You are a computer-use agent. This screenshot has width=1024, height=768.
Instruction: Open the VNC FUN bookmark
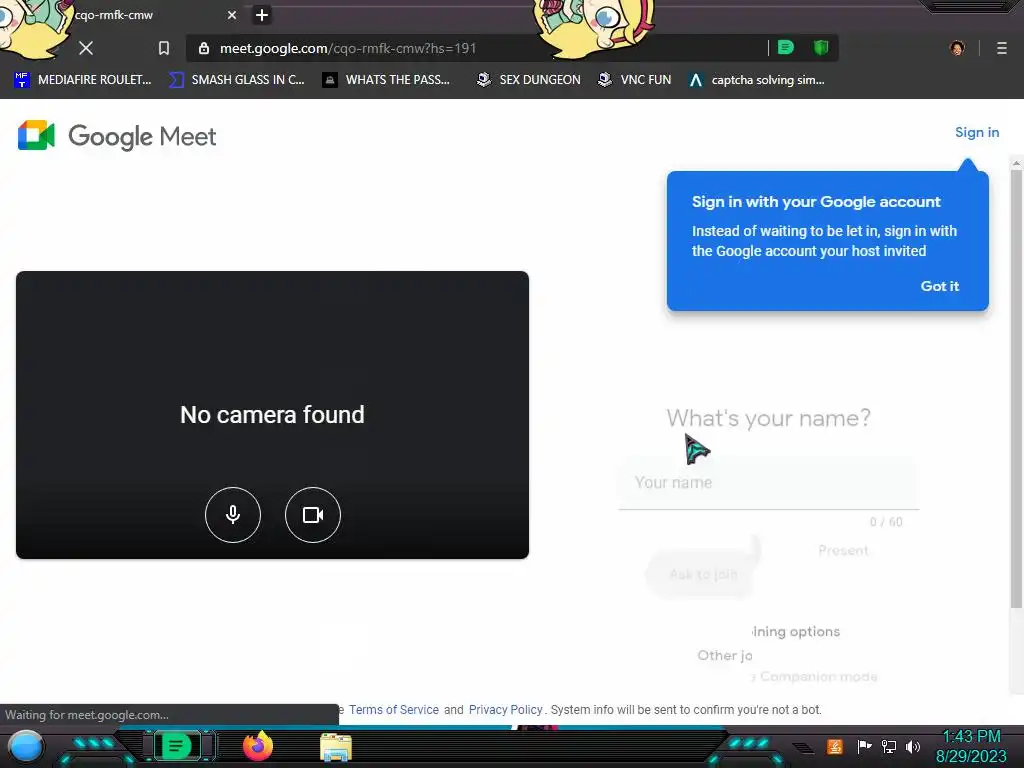pyautogui.click(x=635, y=80)
